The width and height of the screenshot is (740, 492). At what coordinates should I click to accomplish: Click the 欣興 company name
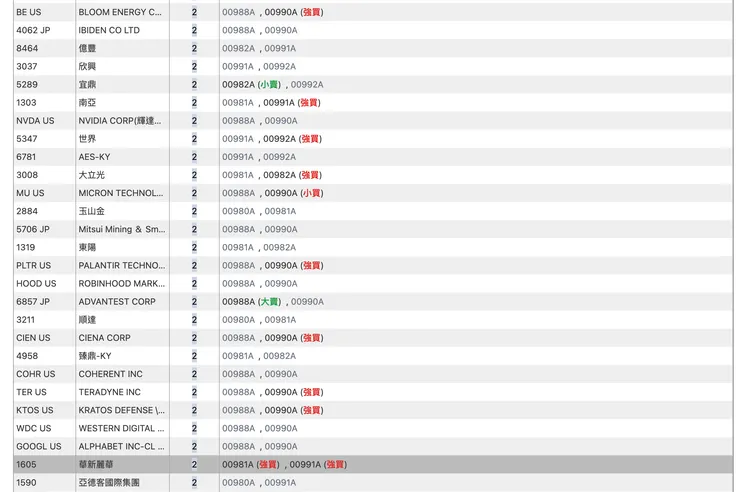[87, 67]
